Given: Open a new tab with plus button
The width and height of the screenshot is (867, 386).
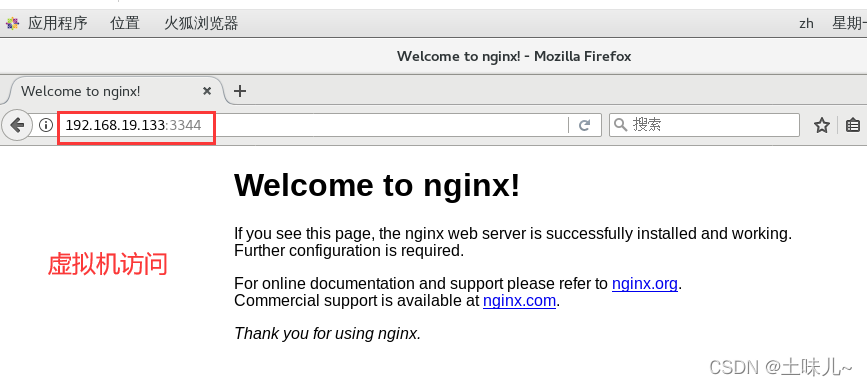Looking at the screenshot, I should point(239,91).
